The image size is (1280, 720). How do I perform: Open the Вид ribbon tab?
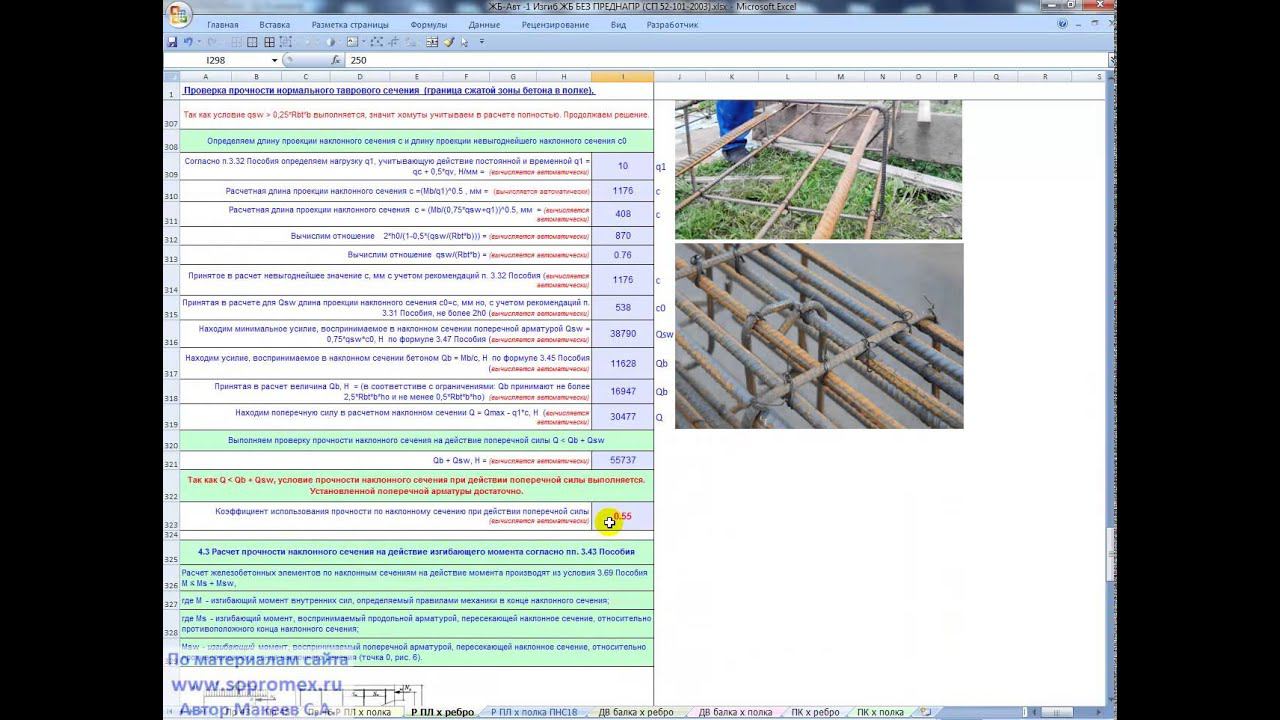(618, 24)
